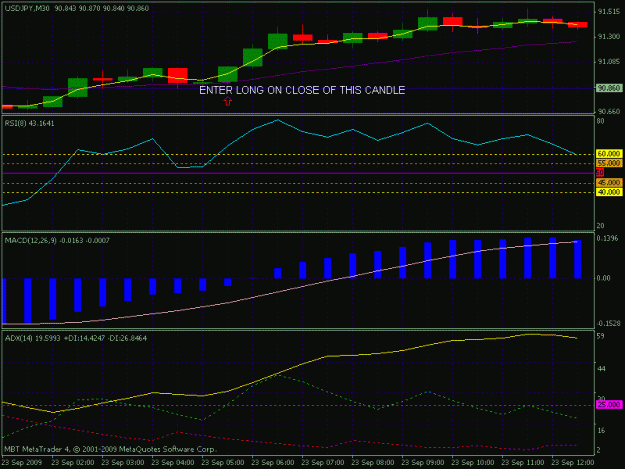This screenshot has height=469, width=625.
Task: Click the yellow 60.000 RSI level tag
Action: [609, 154]
